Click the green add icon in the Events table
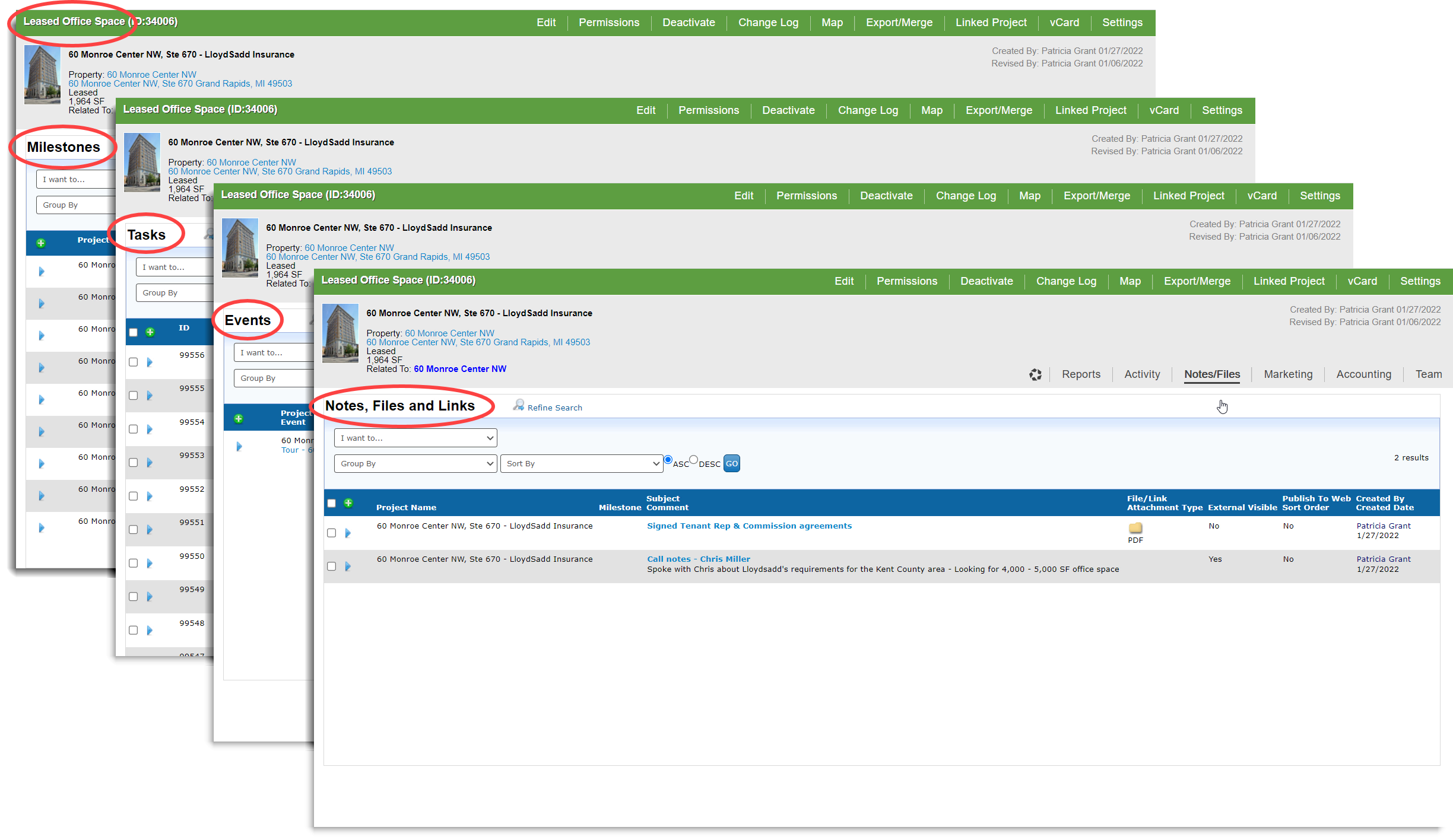Viewport: 1453px width, 840px height. pyautogui.click(x=239, y=418)
